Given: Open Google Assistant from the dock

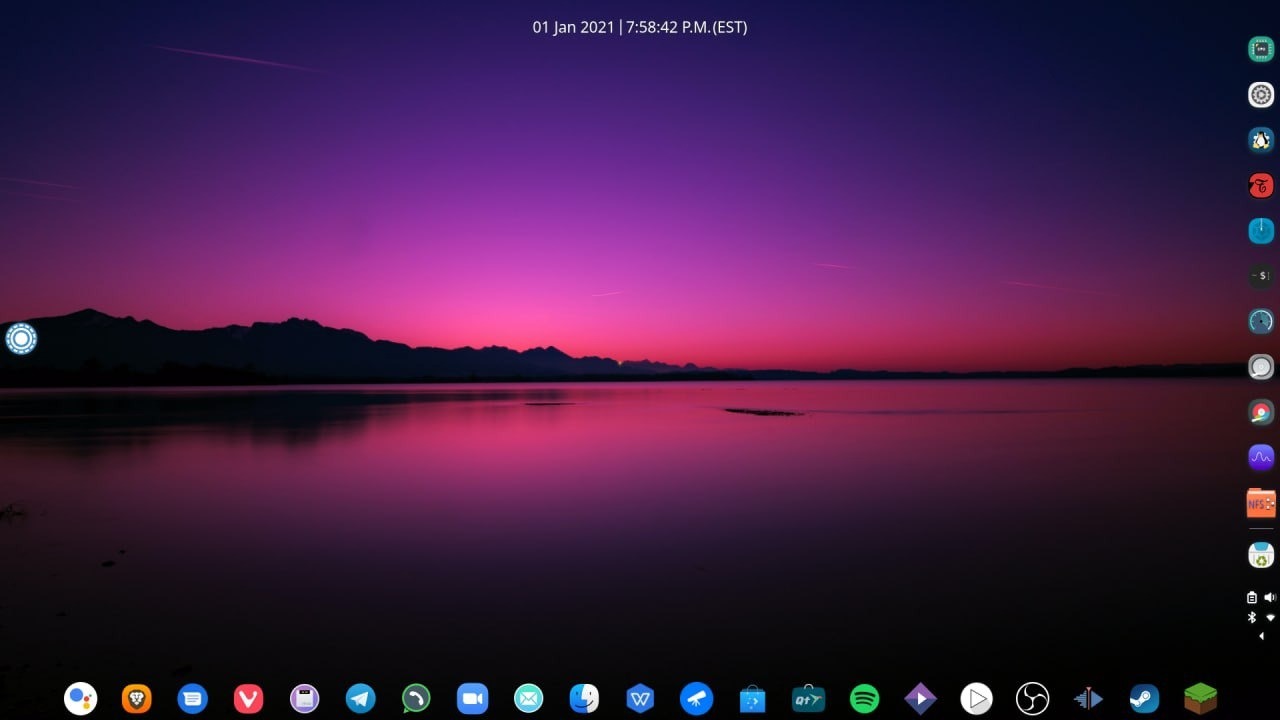Looking at the screenshot, I should (80, 698).
